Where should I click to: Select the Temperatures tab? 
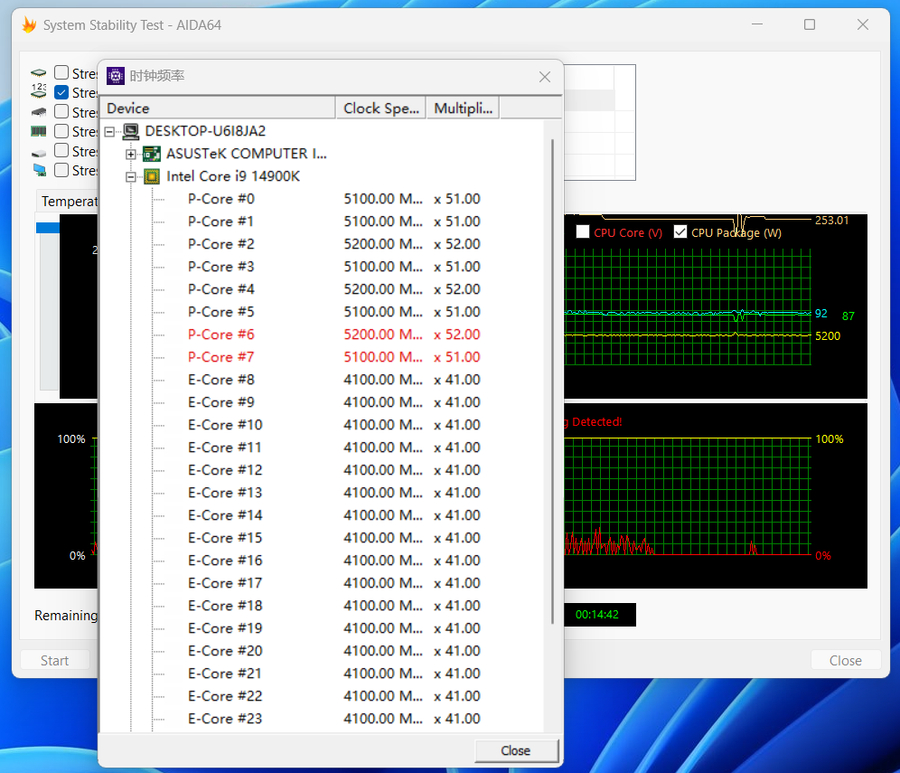click(x=68, y=201)
